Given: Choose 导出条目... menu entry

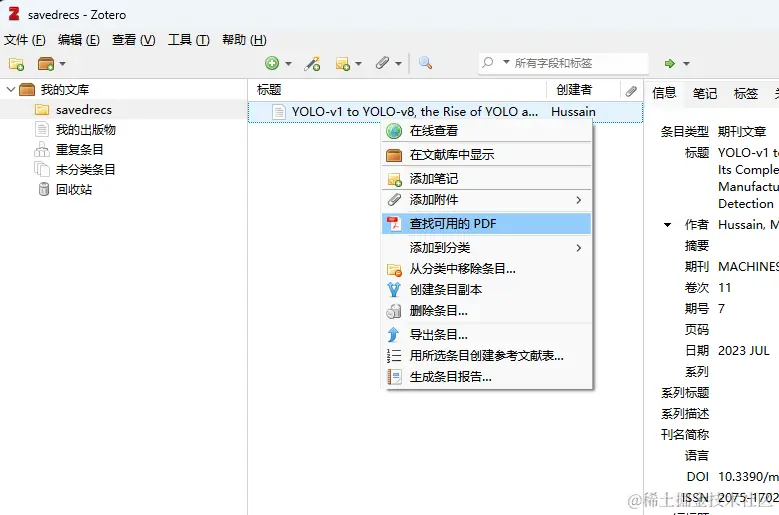Looking at the screenshot, I should (x=487, y=335).
